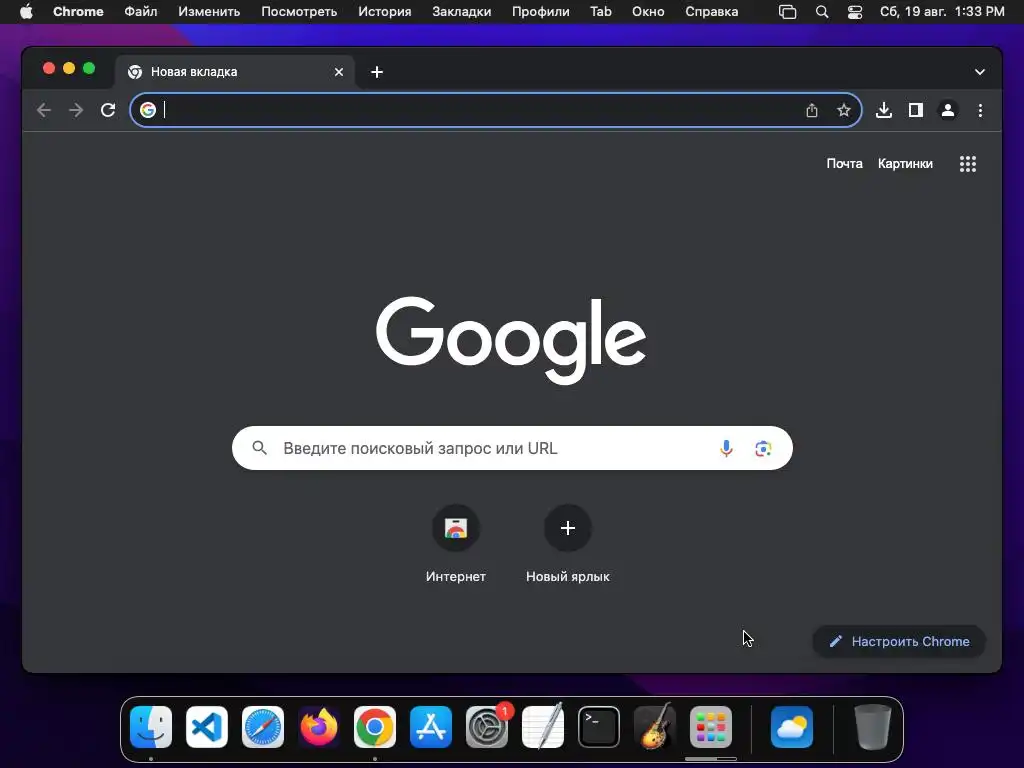Launch Visual Studio Code from Dock

pos(207,727)
